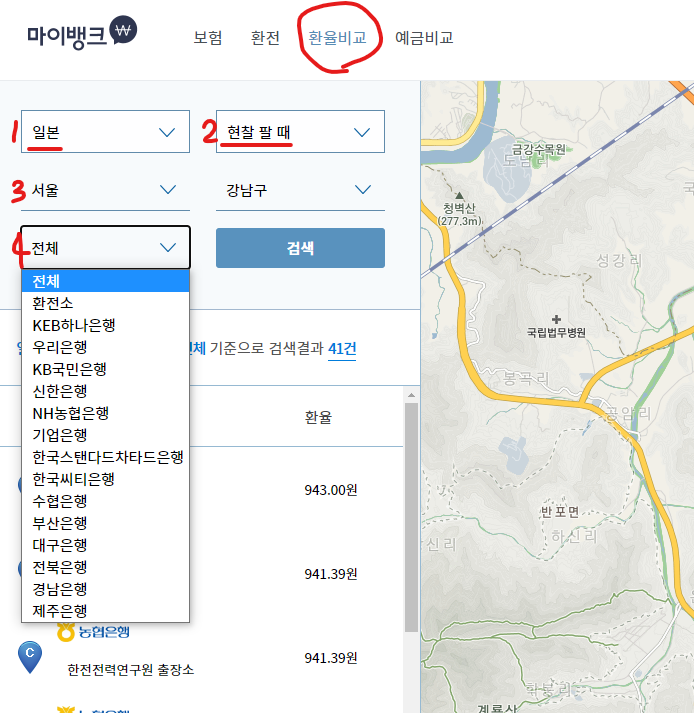Viewport: 694px width, 713px height.
Task: Click the 농협은행 logo
Action: (x=93, y=632)
